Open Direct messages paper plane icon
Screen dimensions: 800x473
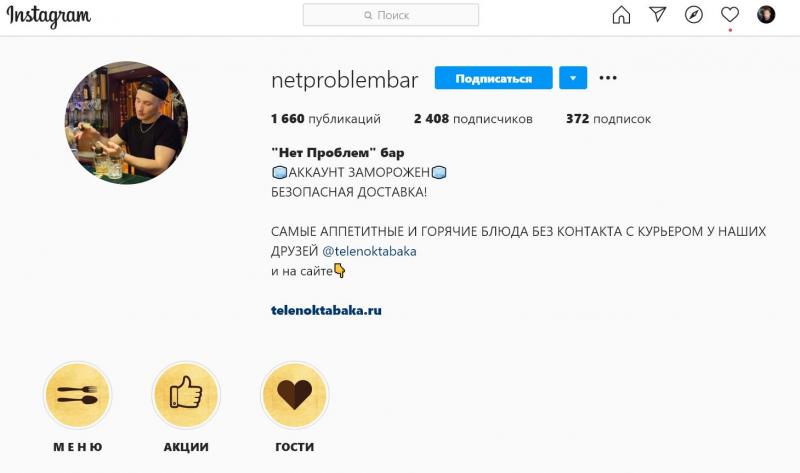coord(658,14)
